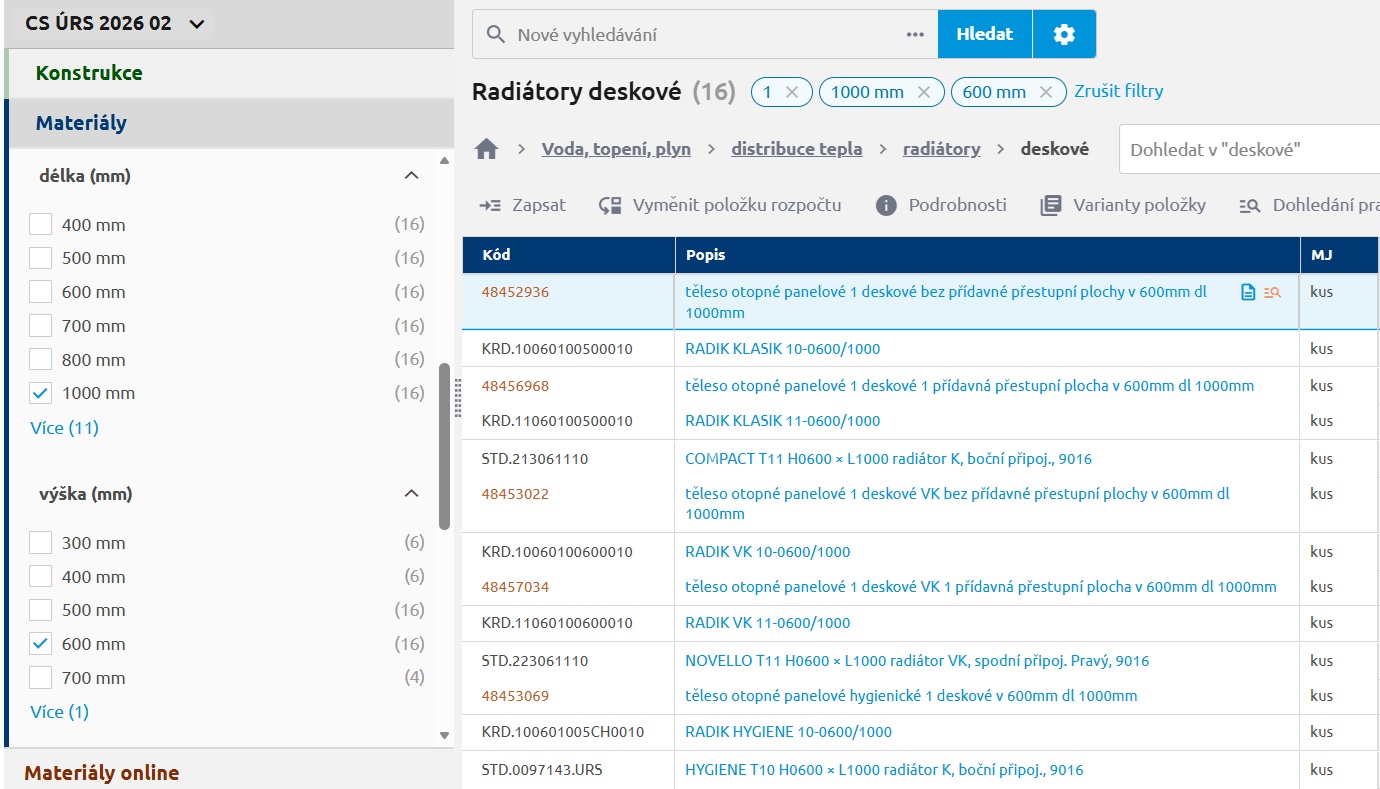Screen dimensions: 1380x789
Task: Click the filter panel scrollbar thumb
Action: [x=445, y=445]
